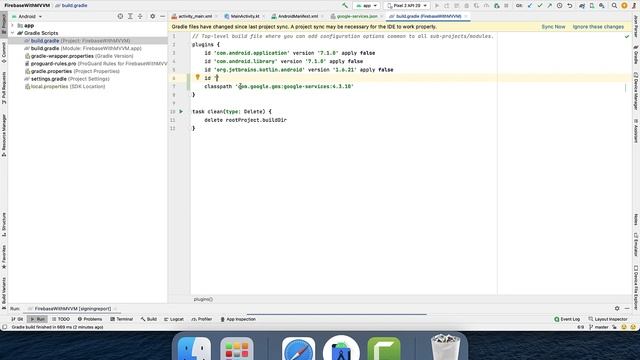The width and height of the screenshot is (640, 360).
Task: Open the Event Log
Action: [x=567, y=319]
